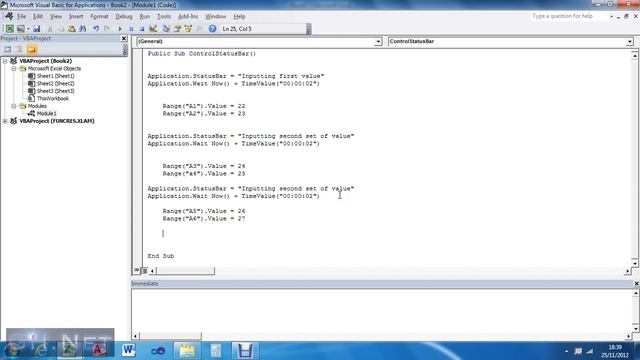This screenshot has width=640, height=360.
Task: Open the Windows Start orb
Action: 12,350
